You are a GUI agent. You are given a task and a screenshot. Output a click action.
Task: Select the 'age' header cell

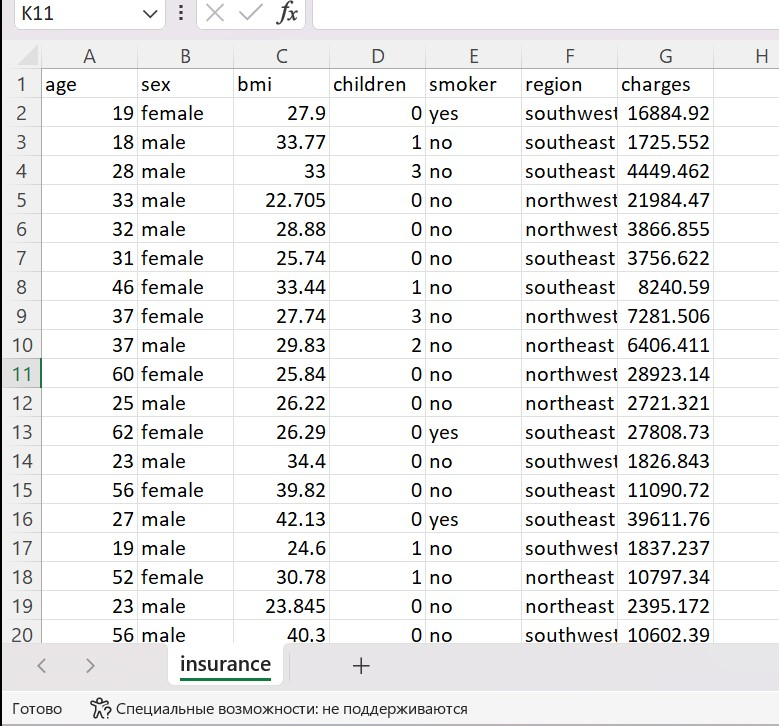tap(89, 84)
